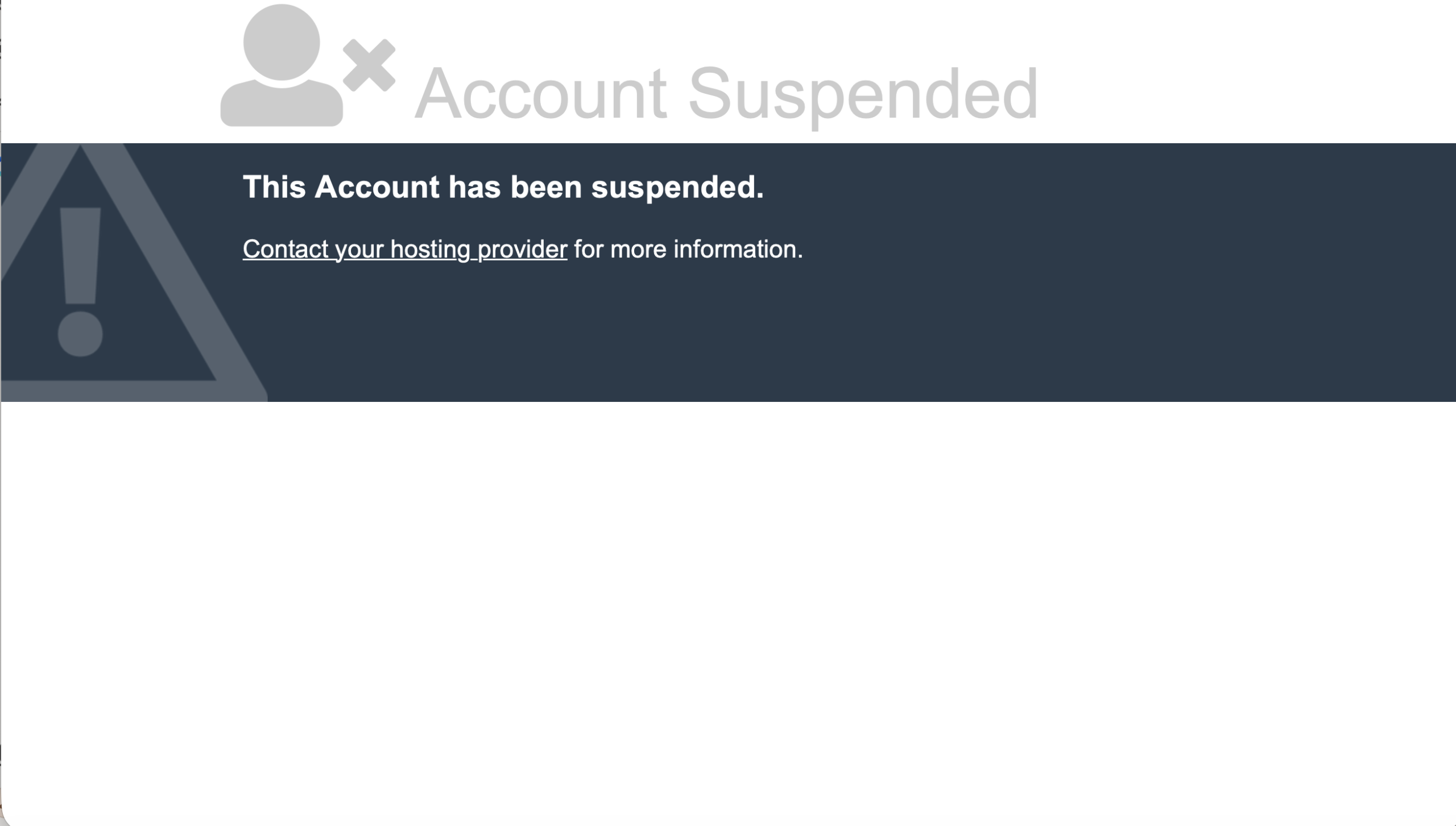The height and width of the screenshot is (826, 1456).
Task: Click the Contact your hosting provider link
Action: click(x=404, y=249)
